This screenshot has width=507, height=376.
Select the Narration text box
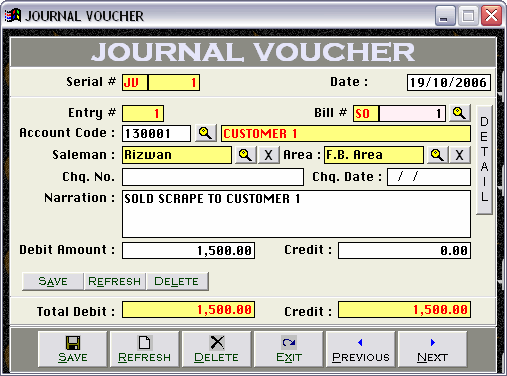pos(297,214)
